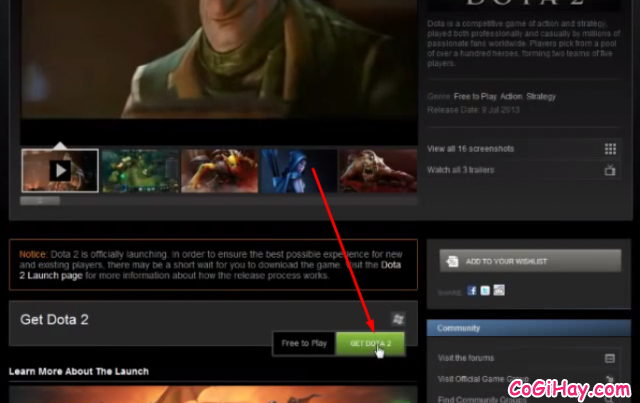This screenshot has height=403, width=640.
Task: Click the forums icon beside Visit the forums
Action: (609, 358)
